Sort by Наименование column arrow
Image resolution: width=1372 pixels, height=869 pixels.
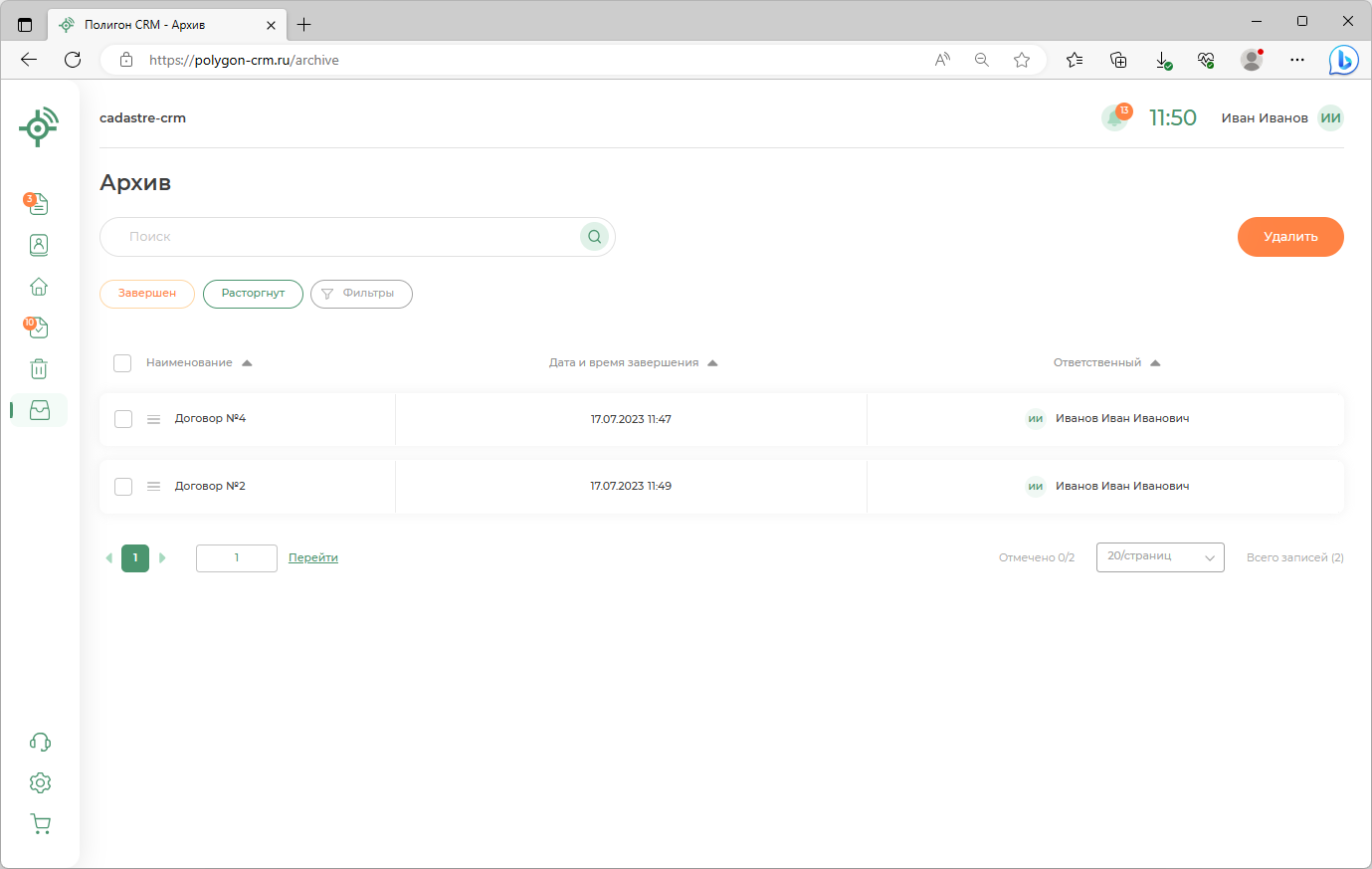(x=248, y=363)
